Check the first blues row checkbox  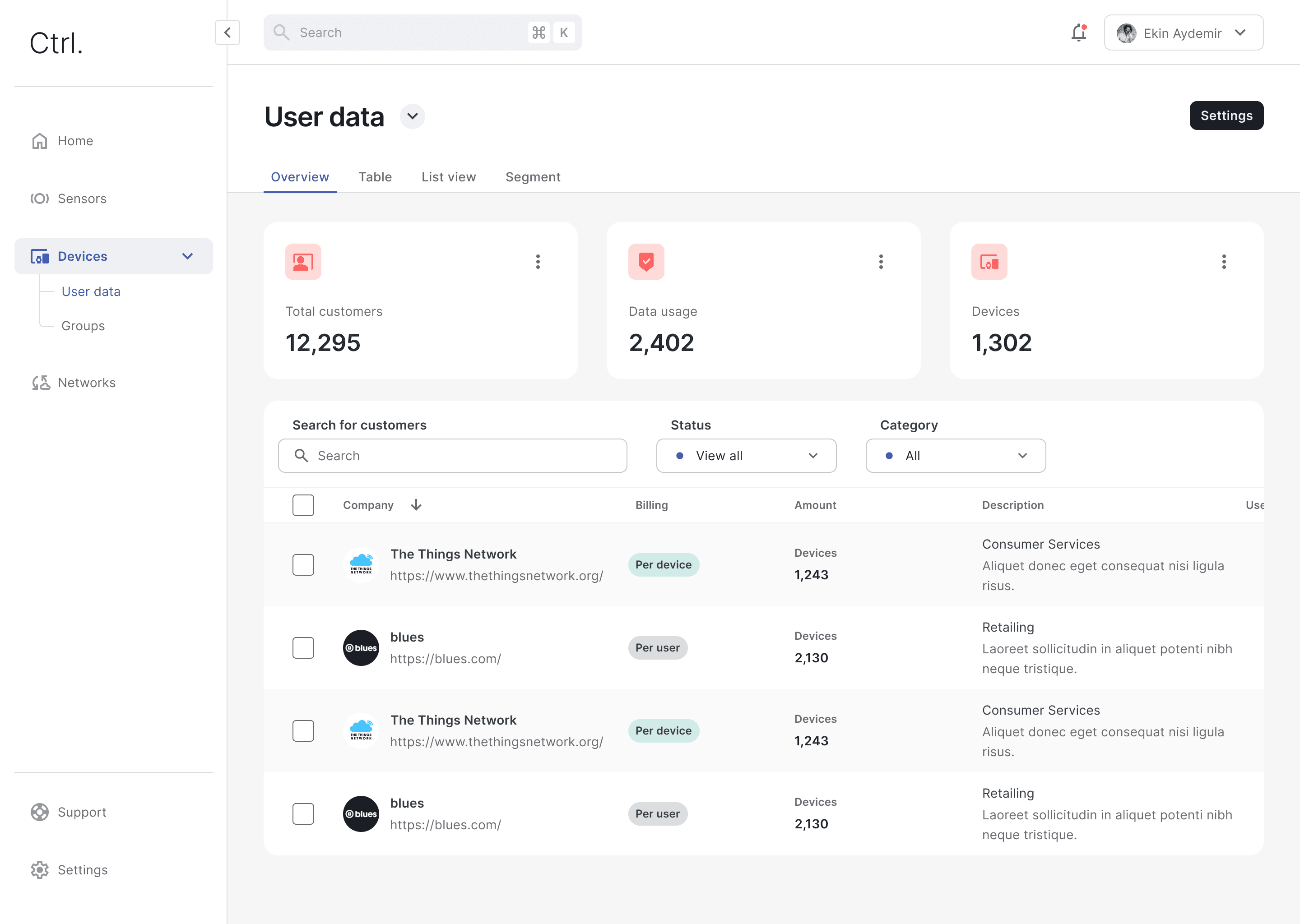pyautogui.click(x=303, y=647)
